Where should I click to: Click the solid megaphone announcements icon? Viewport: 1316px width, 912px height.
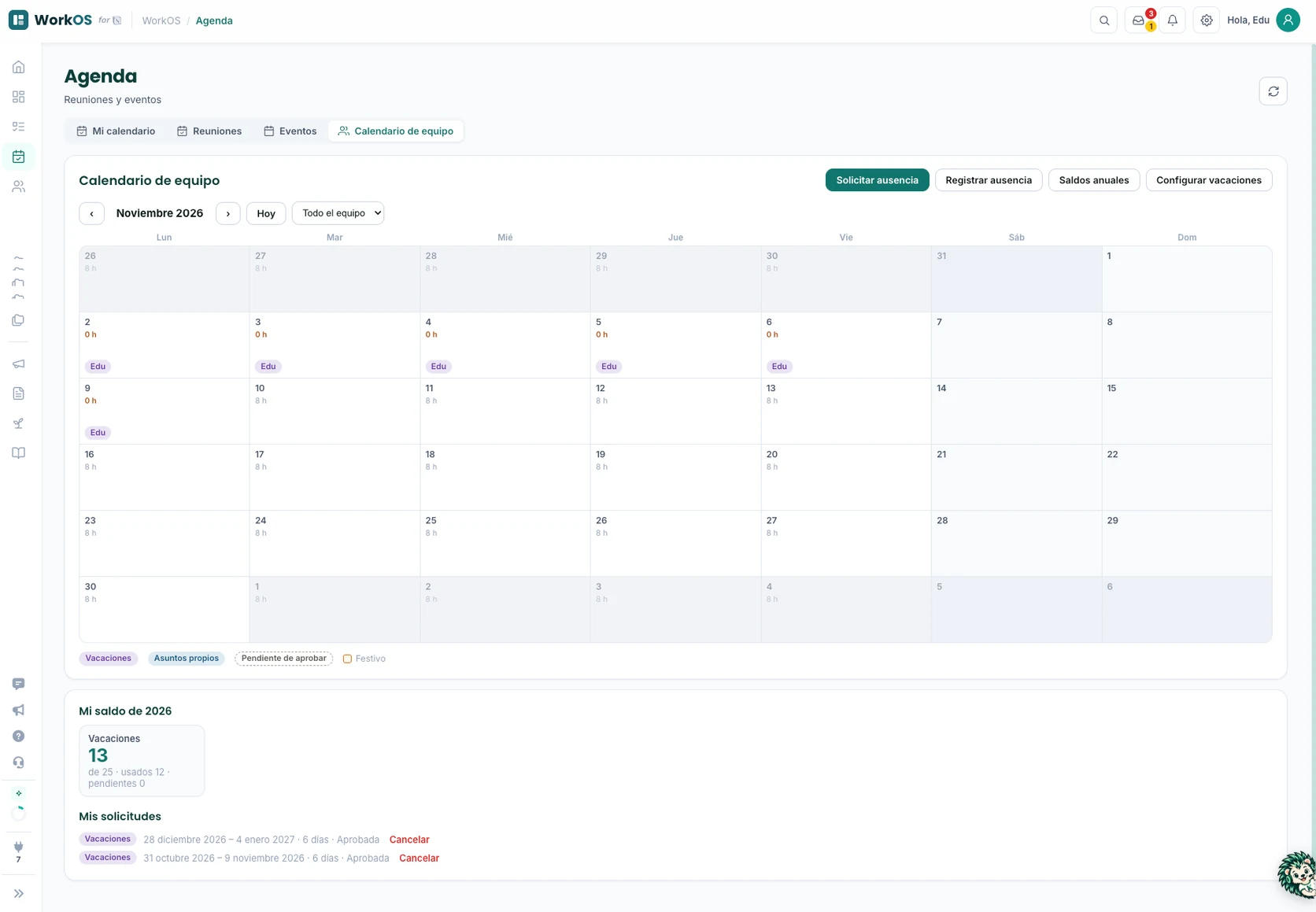click(18, 710)
